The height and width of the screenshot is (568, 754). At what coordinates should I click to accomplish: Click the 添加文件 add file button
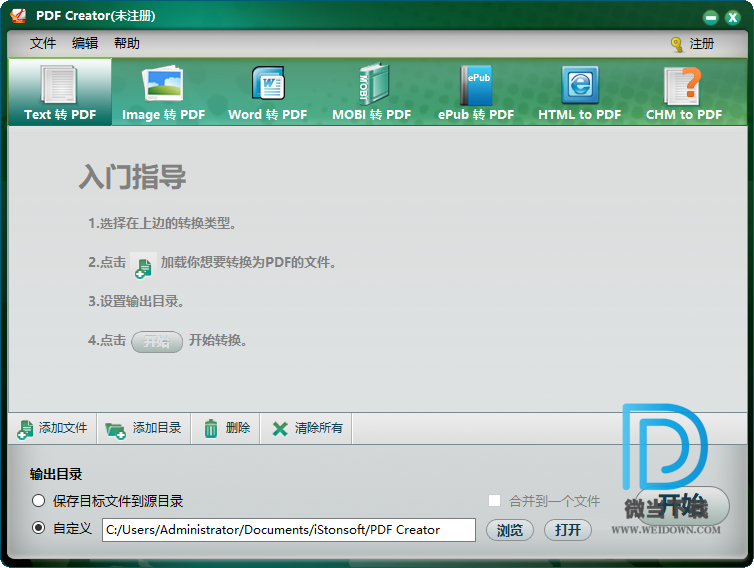(x=52, y=428)
